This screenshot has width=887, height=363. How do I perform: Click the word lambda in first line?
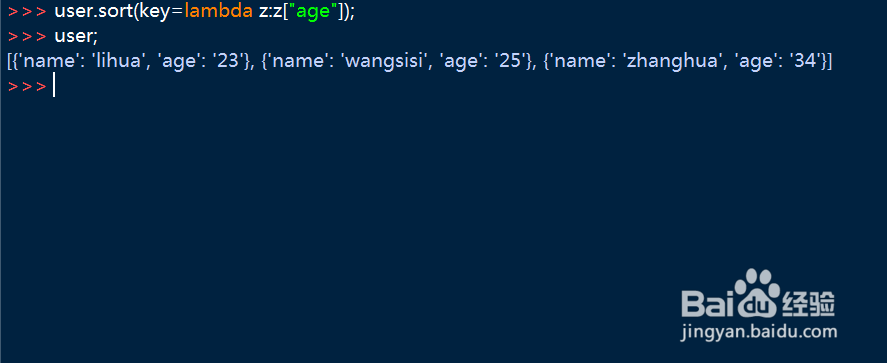click(218, 11)
